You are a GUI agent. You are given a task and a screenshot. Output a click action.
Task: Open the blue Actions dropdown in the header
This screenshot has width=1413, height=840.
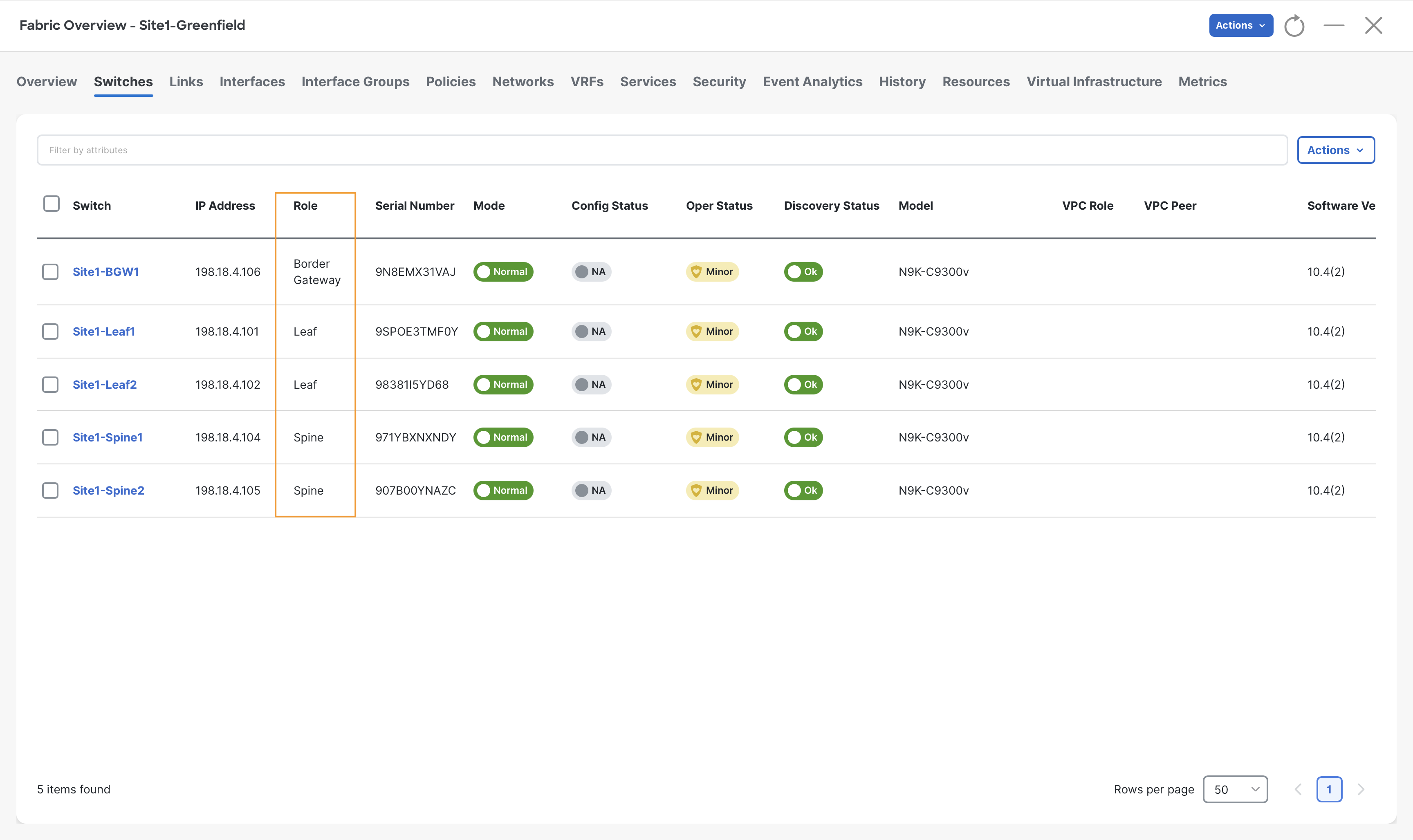coord(1241,25)
